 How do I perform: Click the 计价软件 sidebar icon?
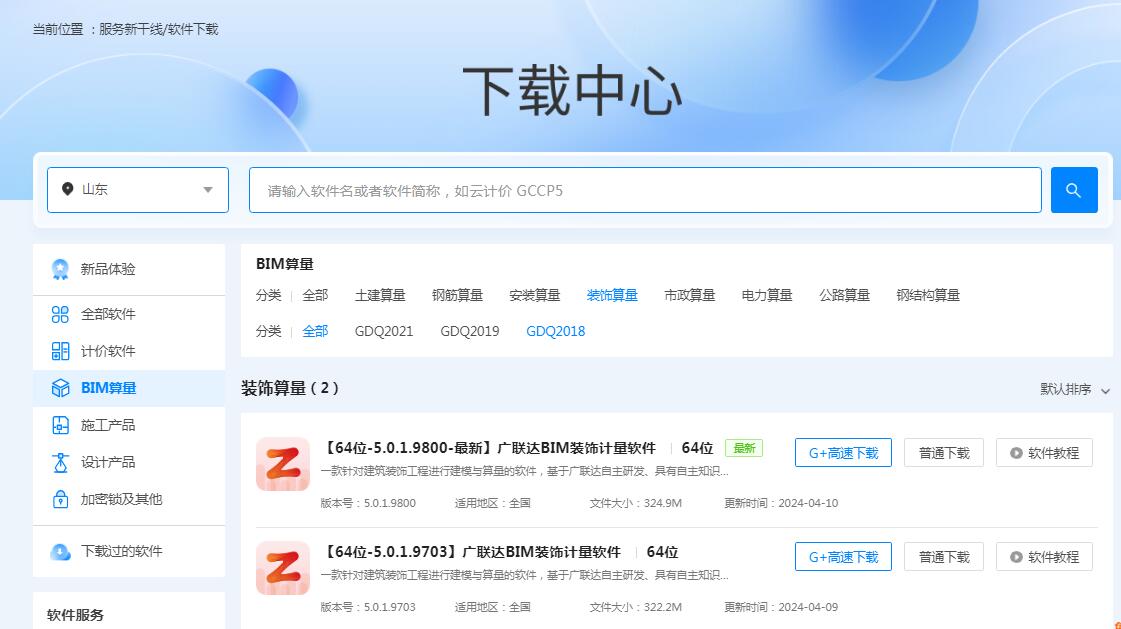[x=60, y=351]
